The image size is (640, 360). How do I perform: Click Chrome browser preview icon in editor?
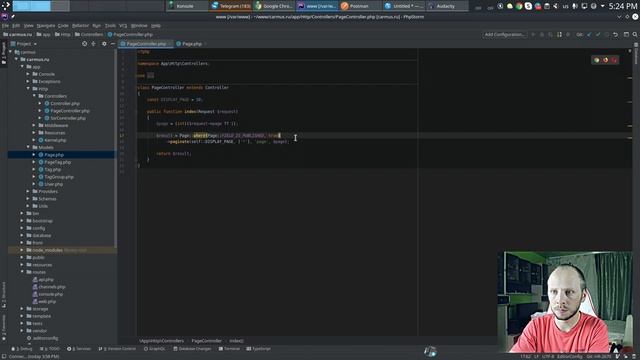point(597,60)
